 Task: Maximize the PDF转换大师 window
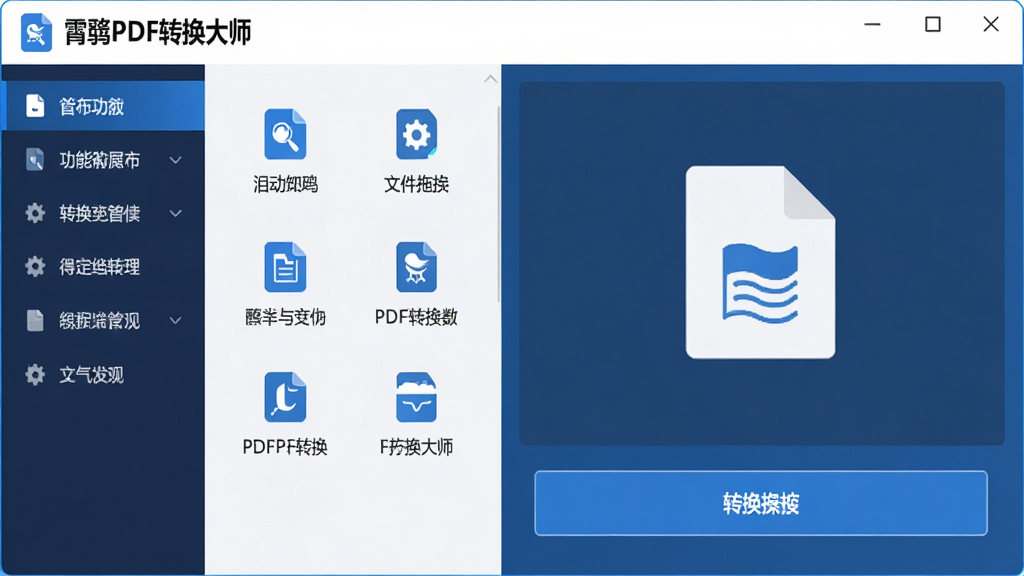tap(933, 25)
